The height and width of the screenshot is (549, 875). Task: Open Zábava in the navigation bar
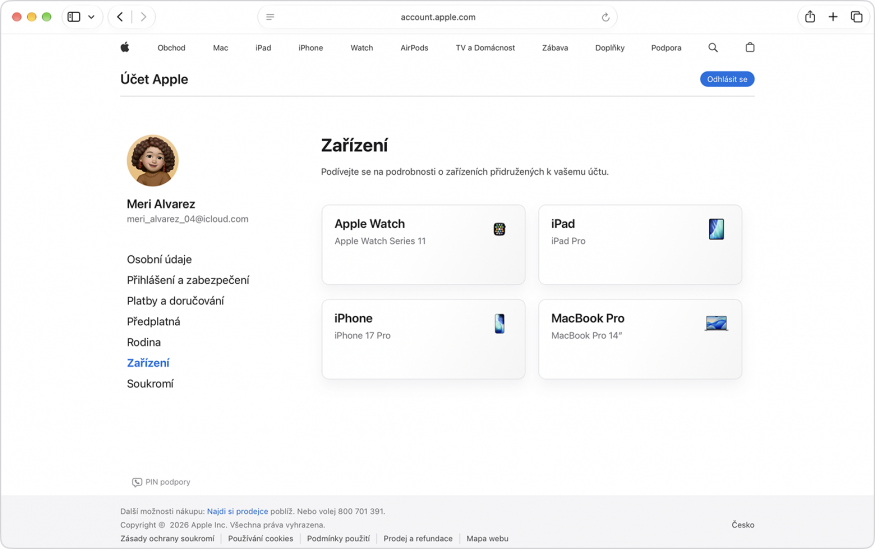(x=555, y=48)
